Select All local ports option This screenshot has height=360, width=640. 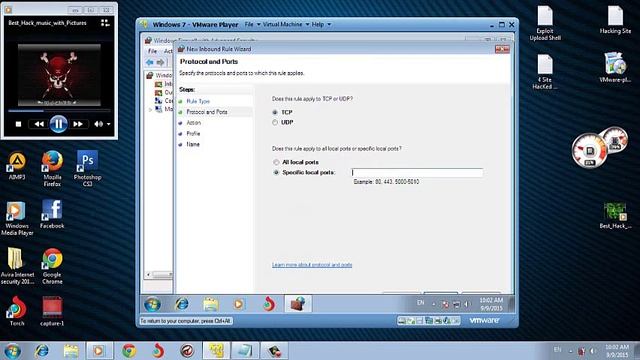(276, 162)
